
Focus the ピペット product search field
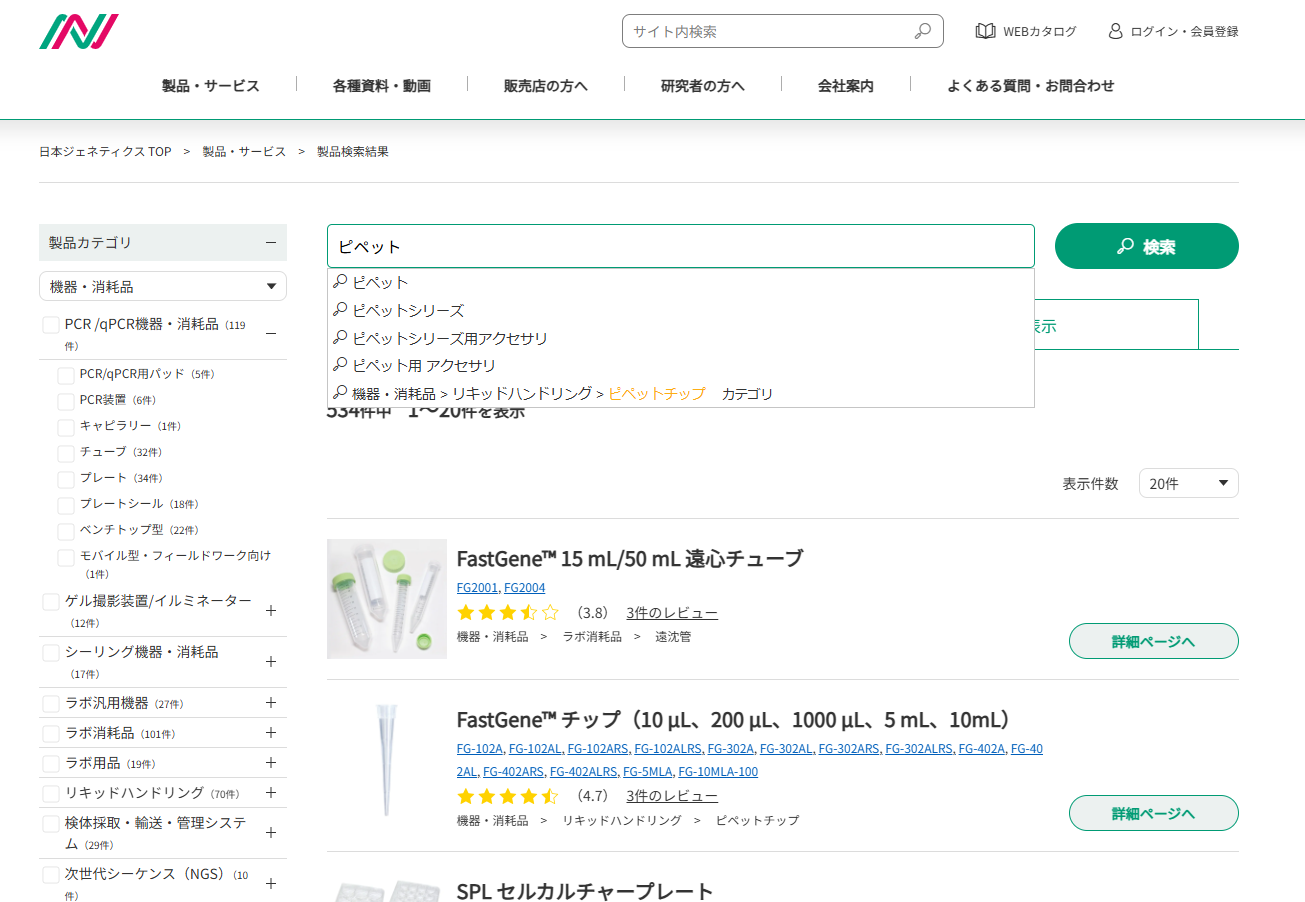coord(680,246)
